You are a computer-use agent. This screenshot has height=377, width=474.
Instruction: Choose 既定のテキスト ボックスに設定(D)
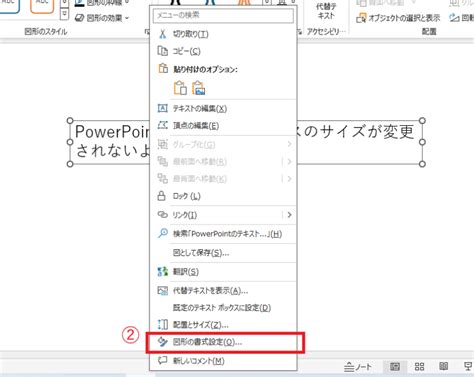[x=223, y=307]
